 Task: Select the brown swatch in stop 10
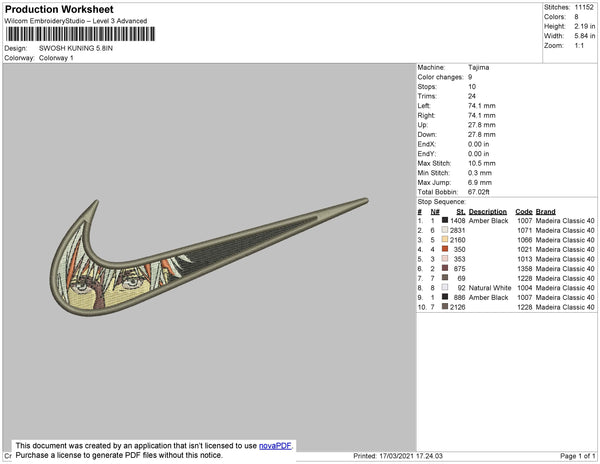446,306
